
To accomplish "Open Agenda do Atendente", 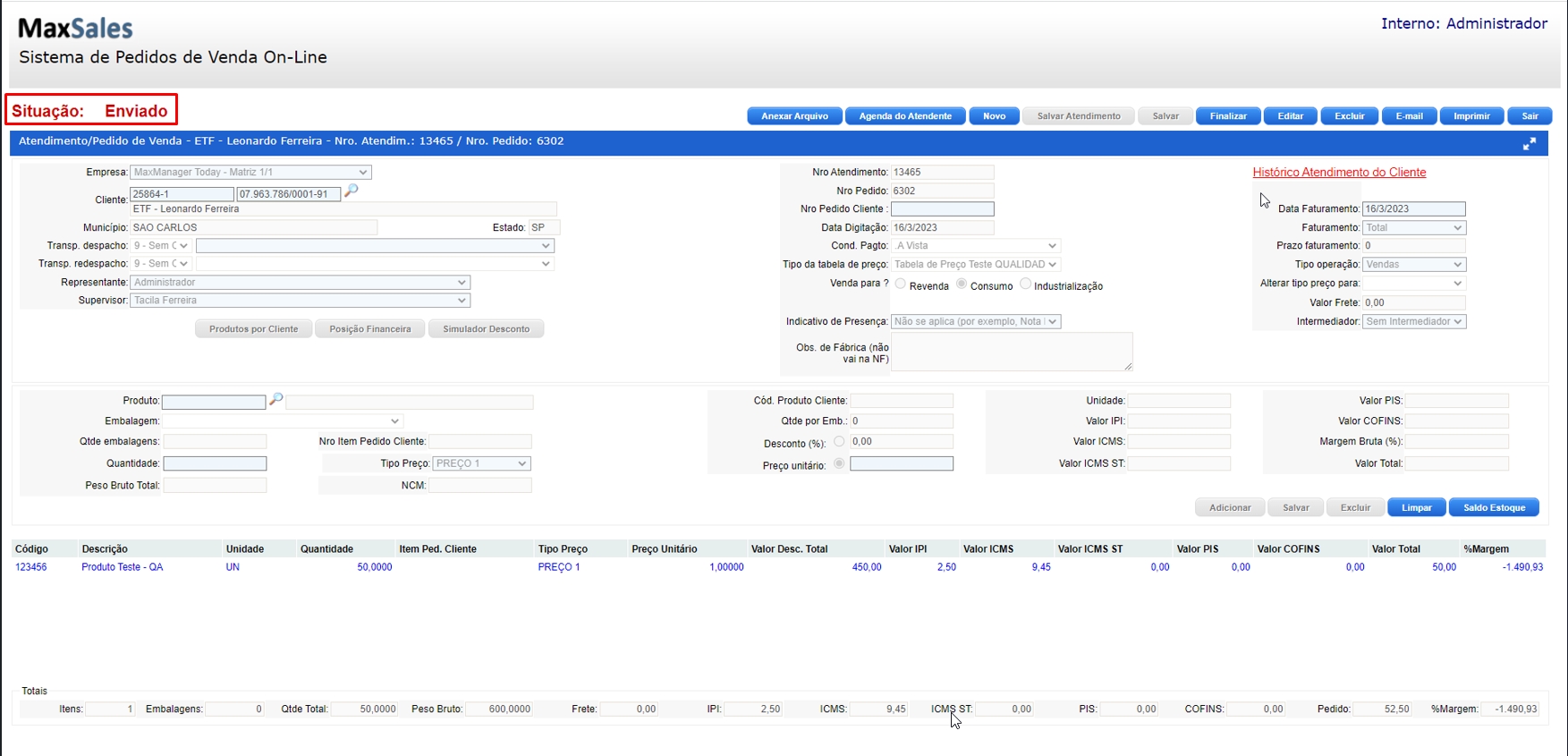I will (x=905, y=116).
